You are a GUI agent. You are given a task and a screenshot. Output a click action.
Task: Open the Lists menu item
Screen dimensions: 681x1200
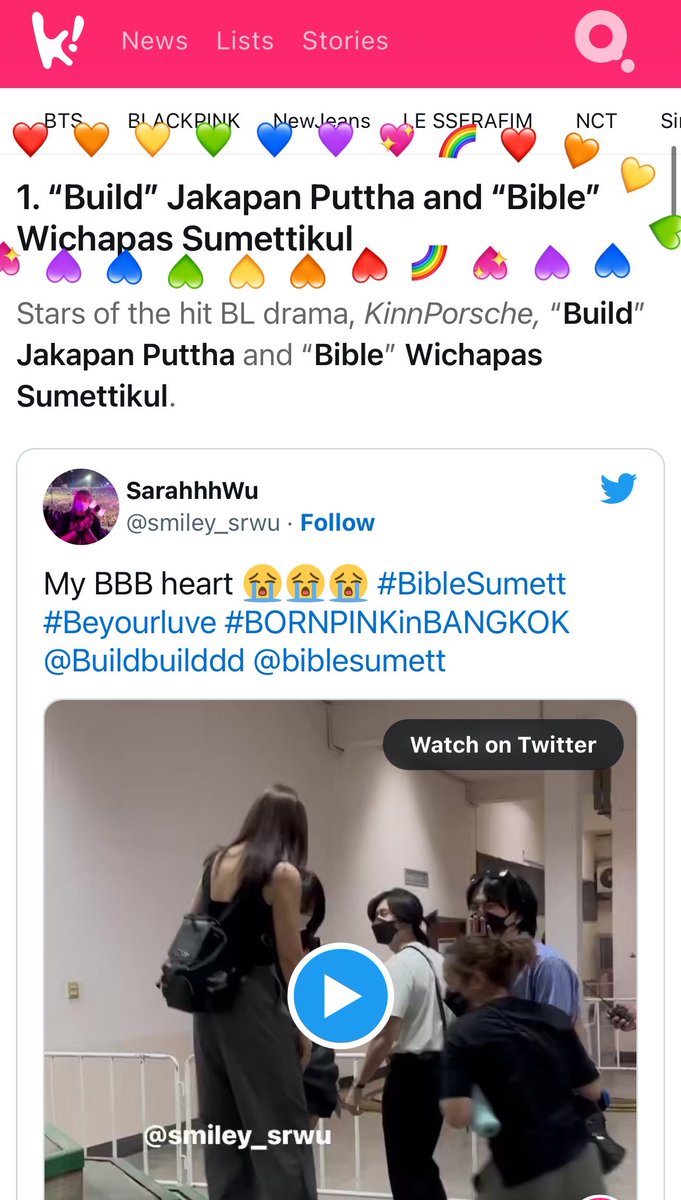pyautogui.click(x=245, y=41)
